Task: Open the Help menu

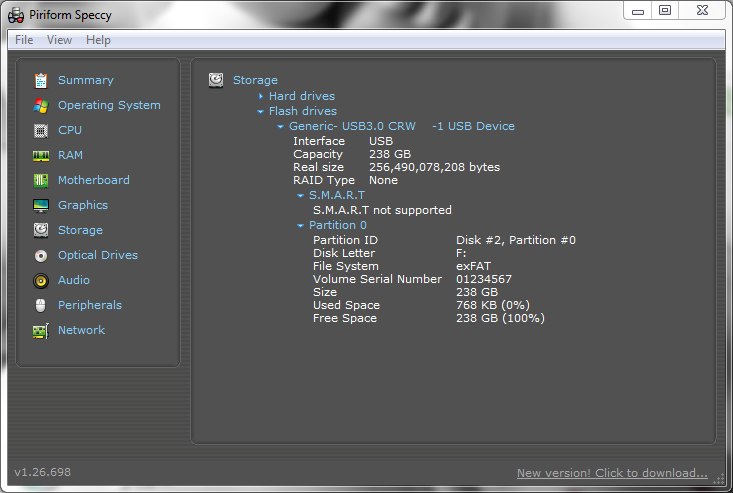Action: pyautogui.click(x=98, y=40)
